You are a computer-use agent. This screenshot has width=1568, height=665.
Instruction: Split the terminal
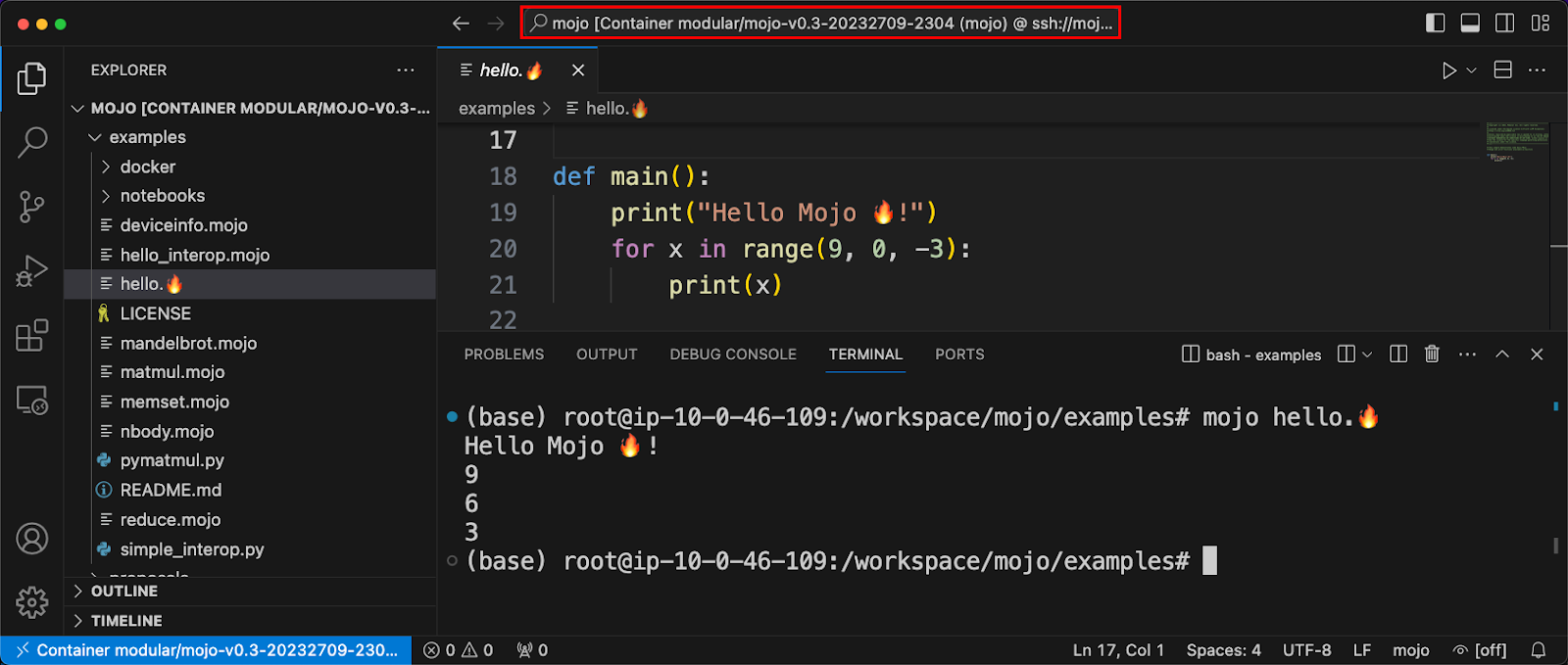(1347, 355)
